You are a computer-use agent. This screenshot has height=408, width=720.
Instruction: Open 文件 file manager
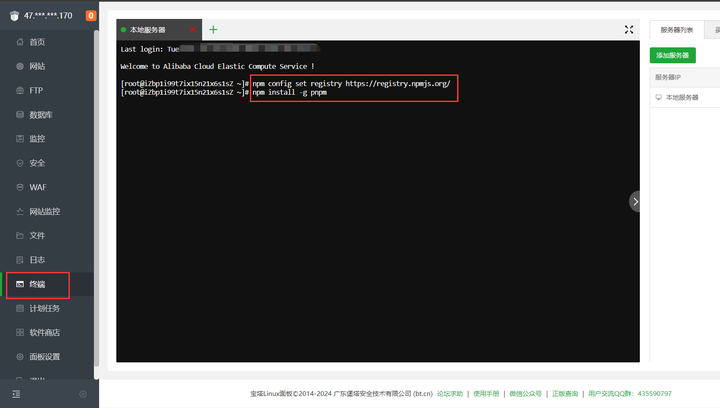(x=37, y=236)
